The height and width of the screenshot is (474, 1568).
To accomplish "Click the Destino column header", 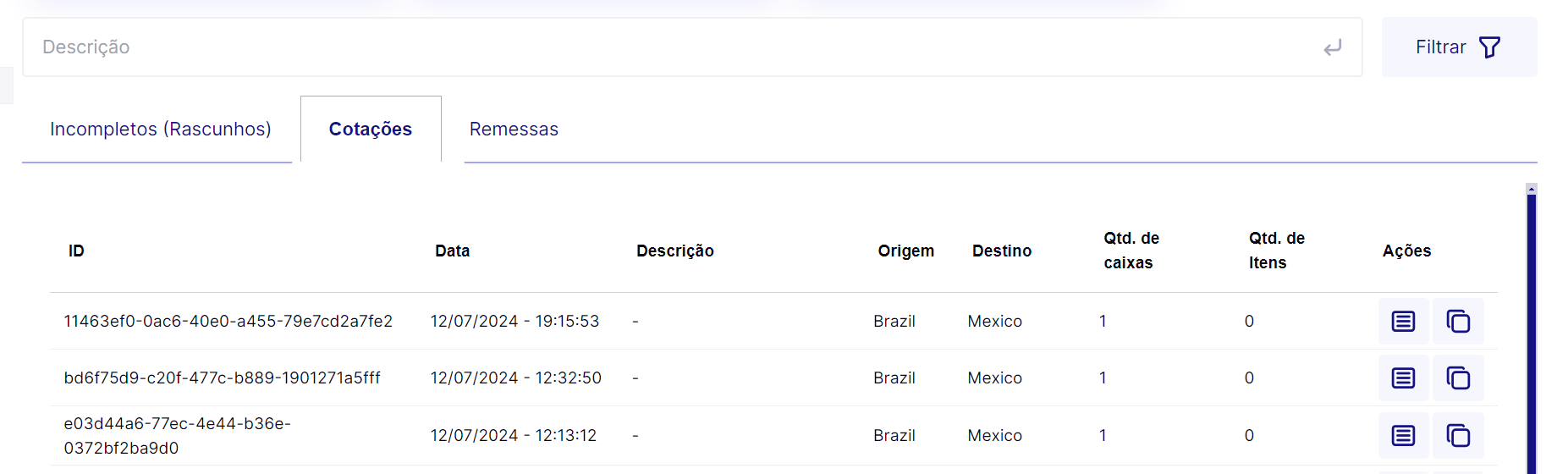I will (1001, 251).
